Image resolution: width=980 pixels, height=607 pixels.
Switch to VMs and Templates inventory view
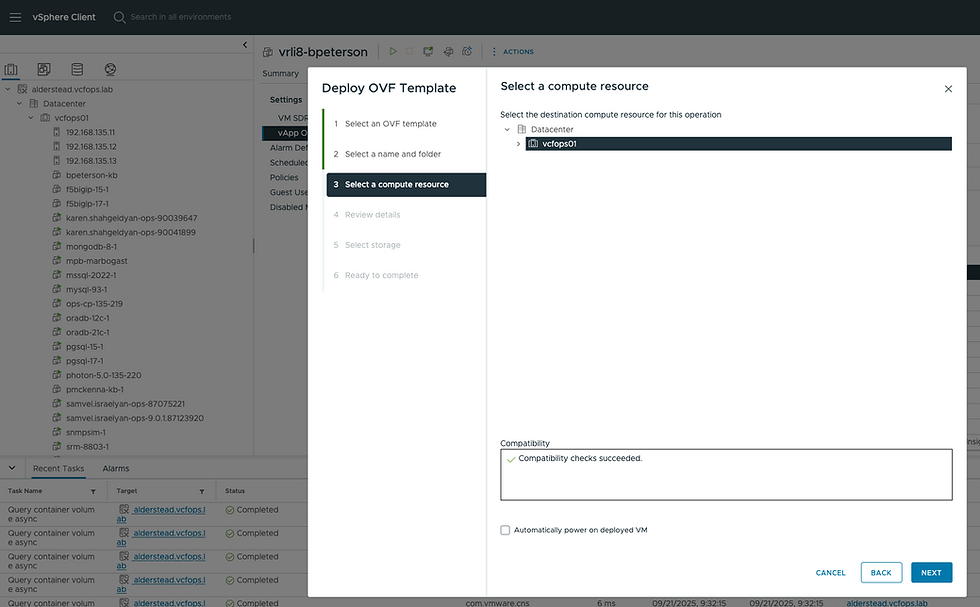[44, 69]
